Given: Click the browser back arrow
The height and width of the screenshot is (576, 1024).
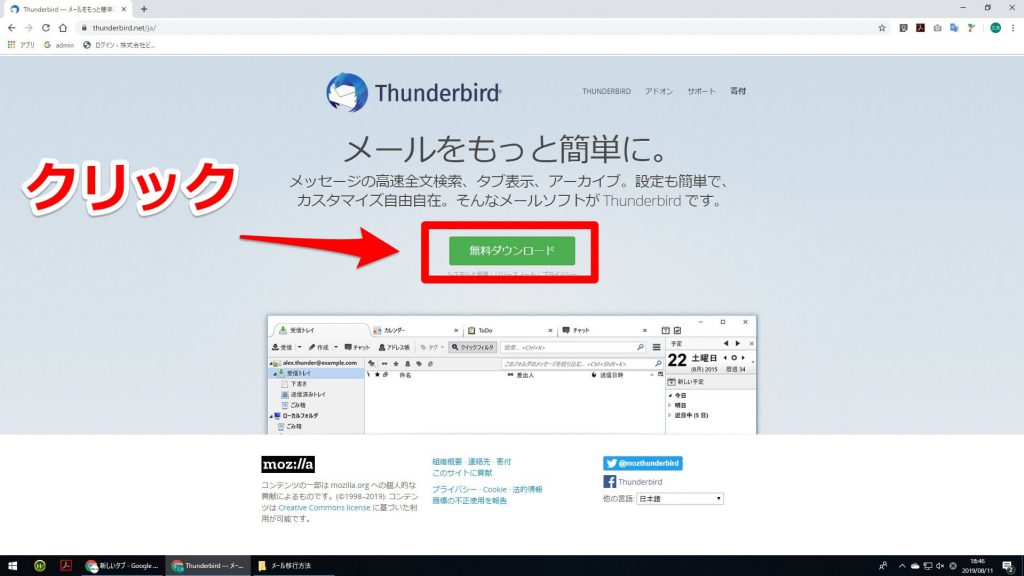Looking at the screenshot, I should point(12,27).
